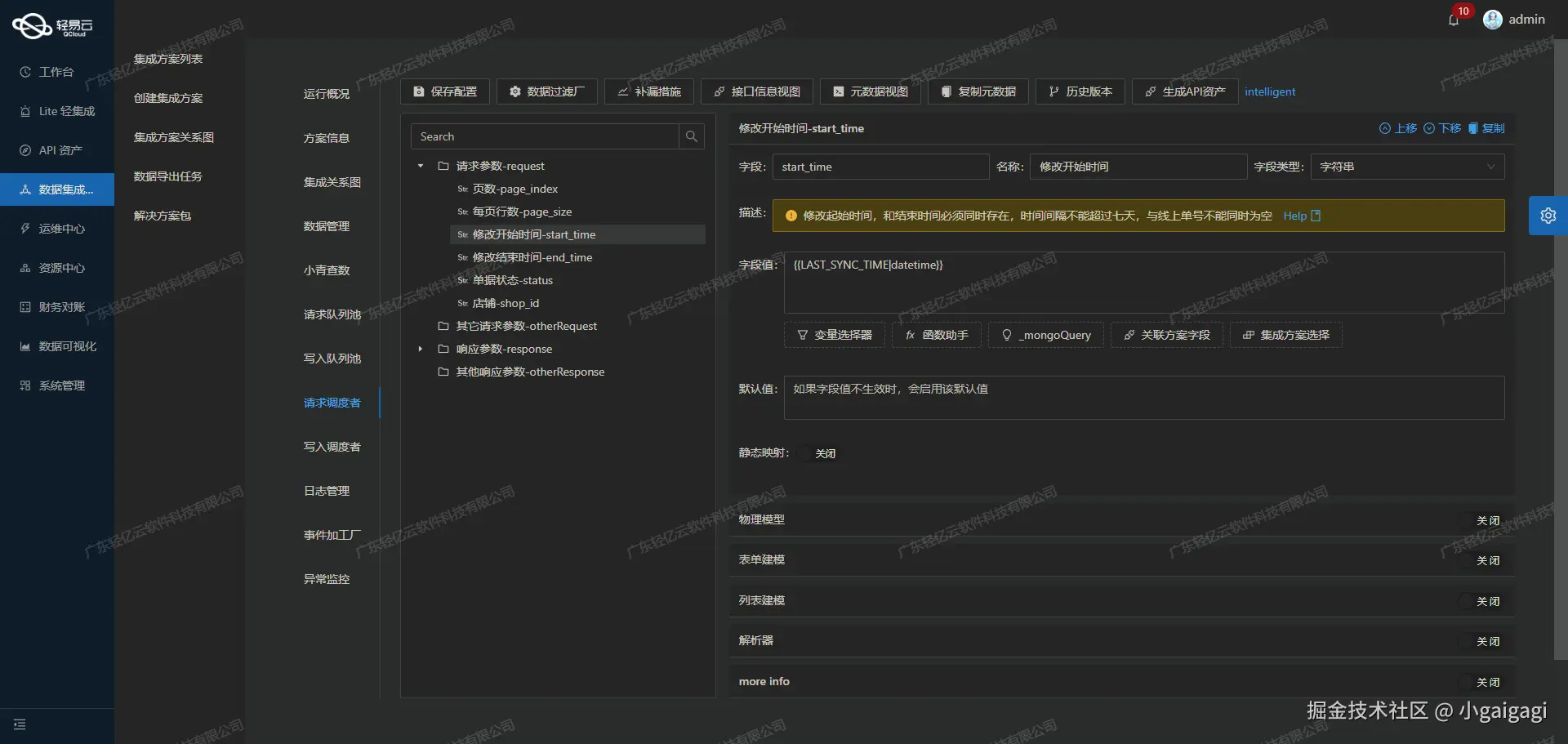This screenshot has width=1568, height=744.
Task: Open the 运行概况 tab
Action: click(x=327, y=94)
